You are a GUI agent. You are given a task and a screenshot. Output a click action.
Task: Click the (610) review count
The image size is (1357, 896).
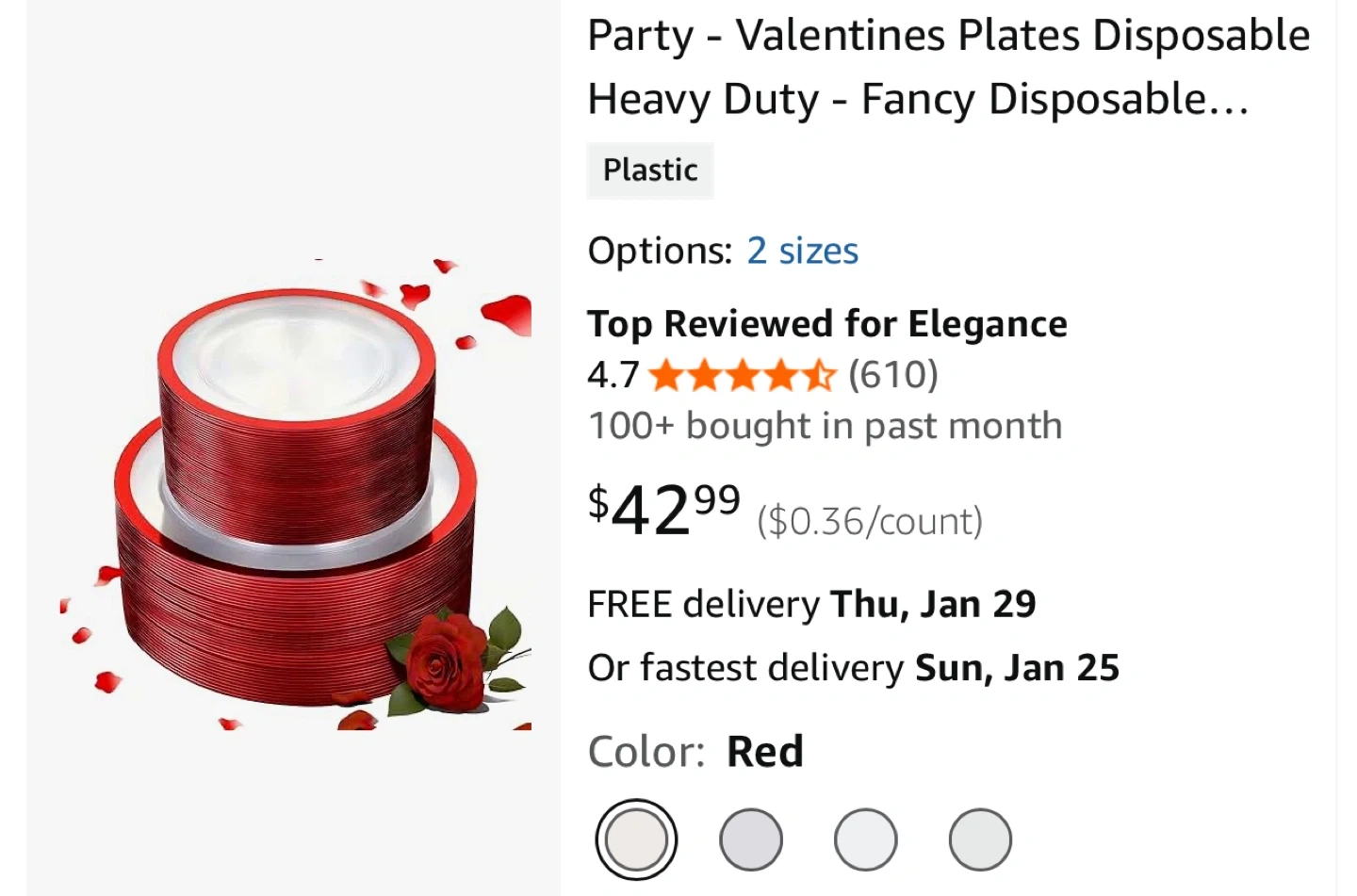tap(892, 375)
